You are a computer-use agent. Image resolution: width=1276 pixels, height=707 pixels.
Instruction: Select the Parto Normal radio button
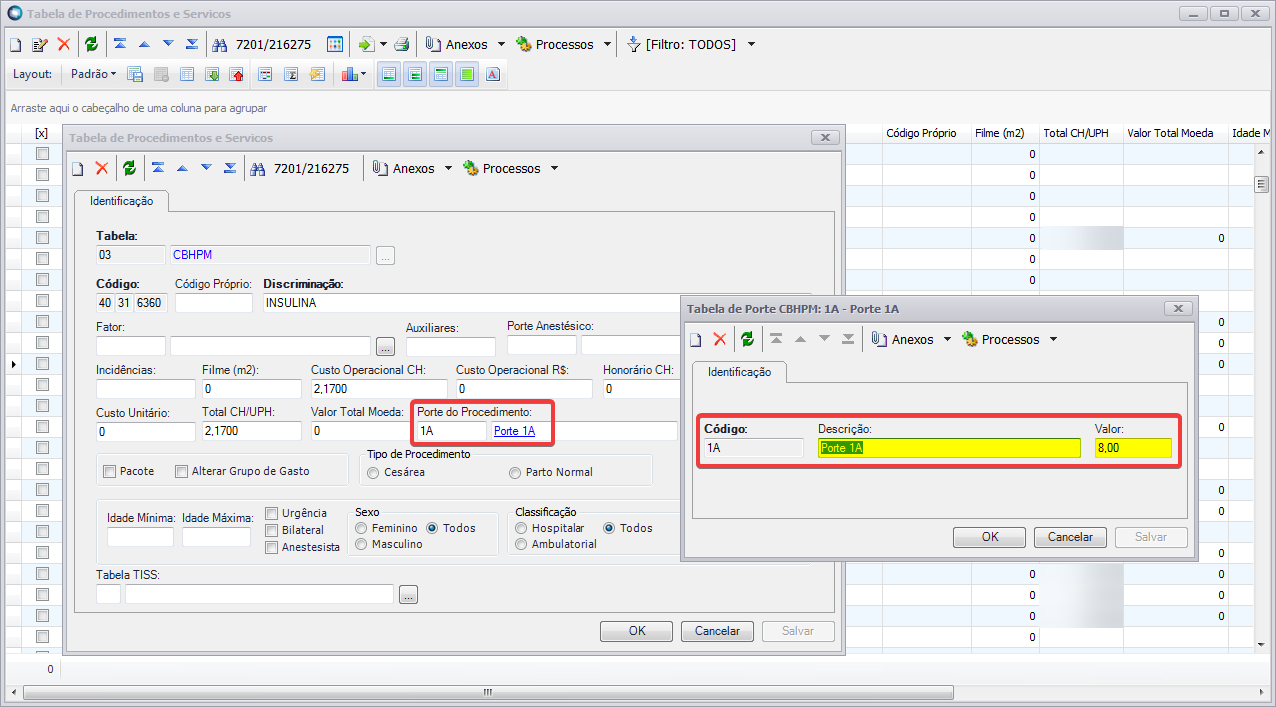[x=515, y=472]
